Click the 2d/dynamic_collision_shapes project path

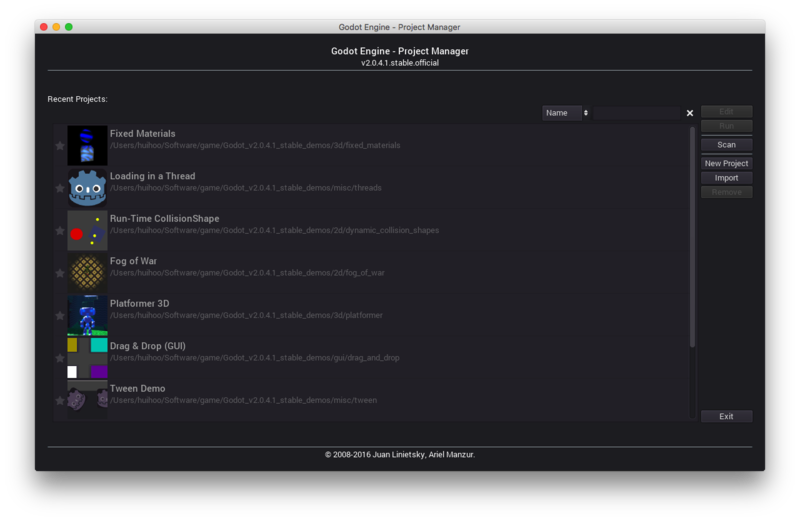(274, 230)
